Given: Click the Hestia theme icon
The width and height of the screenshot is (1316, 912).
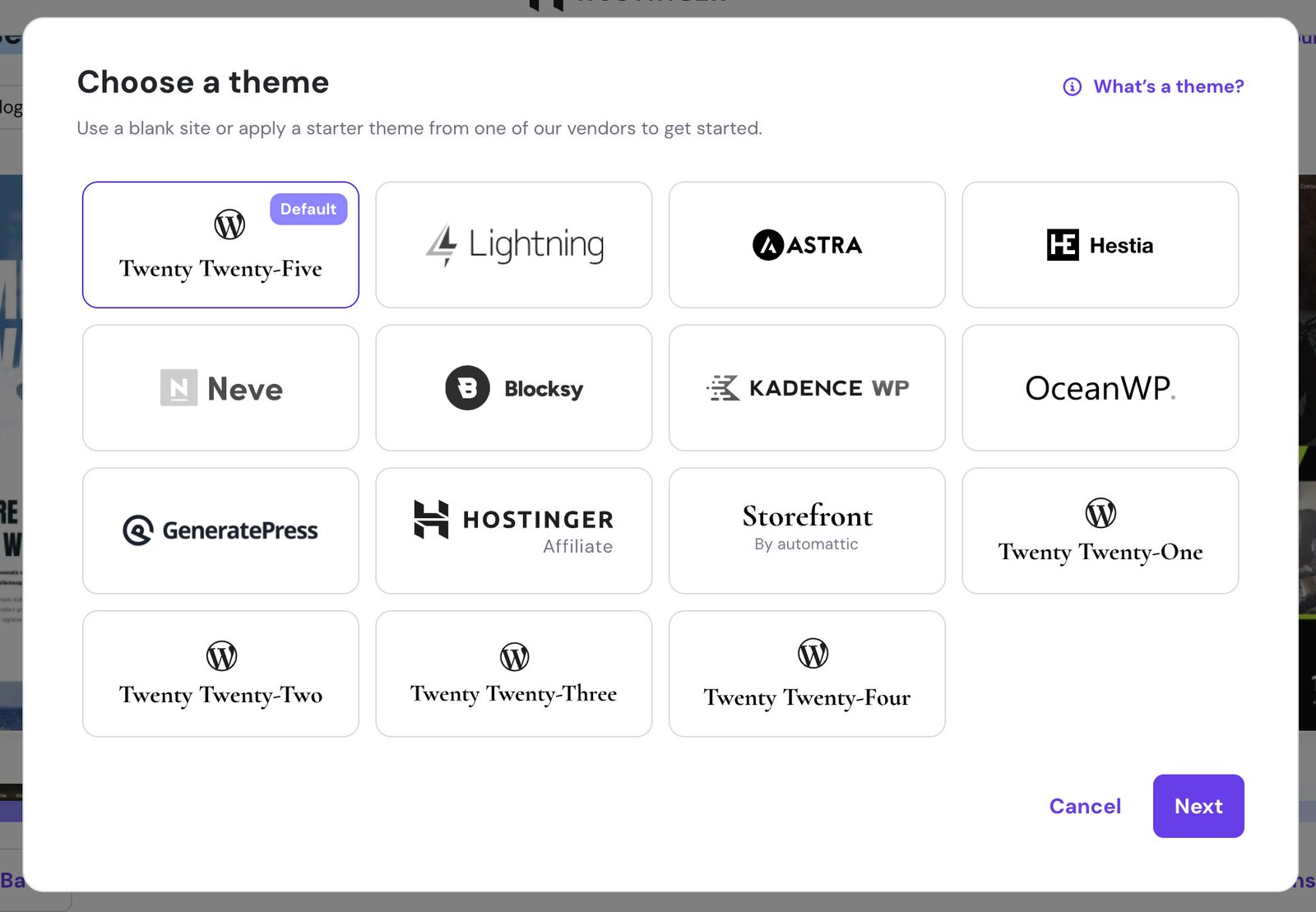Looking at the screenshot, I should (x=1100, y=244).
